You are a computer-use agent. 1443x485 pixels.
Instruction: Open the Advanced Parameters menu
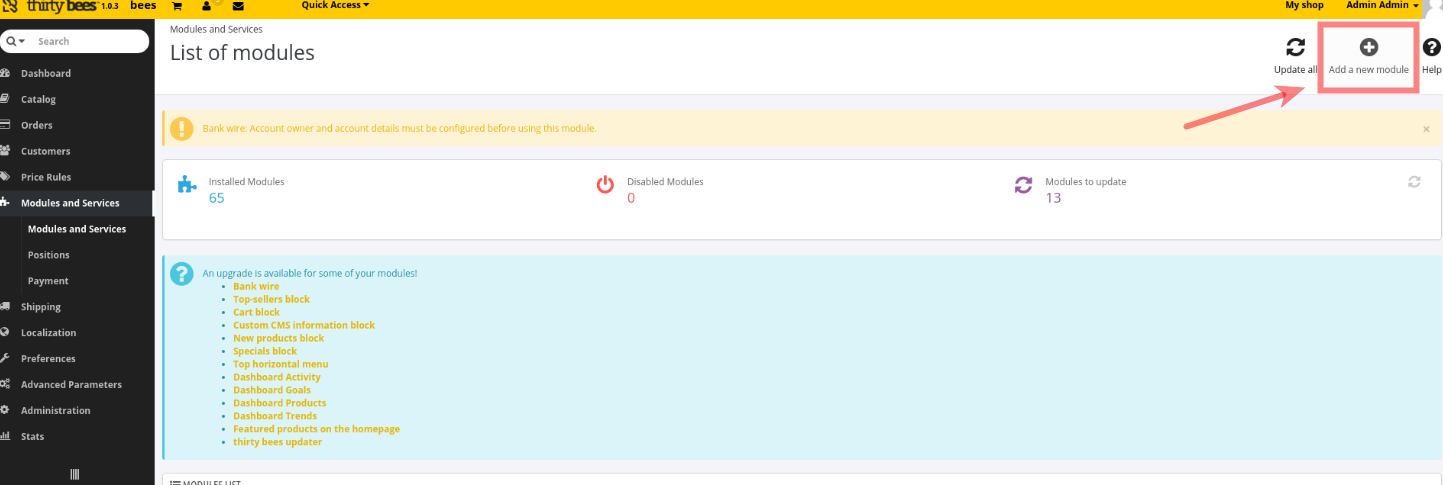pos(71,385)
